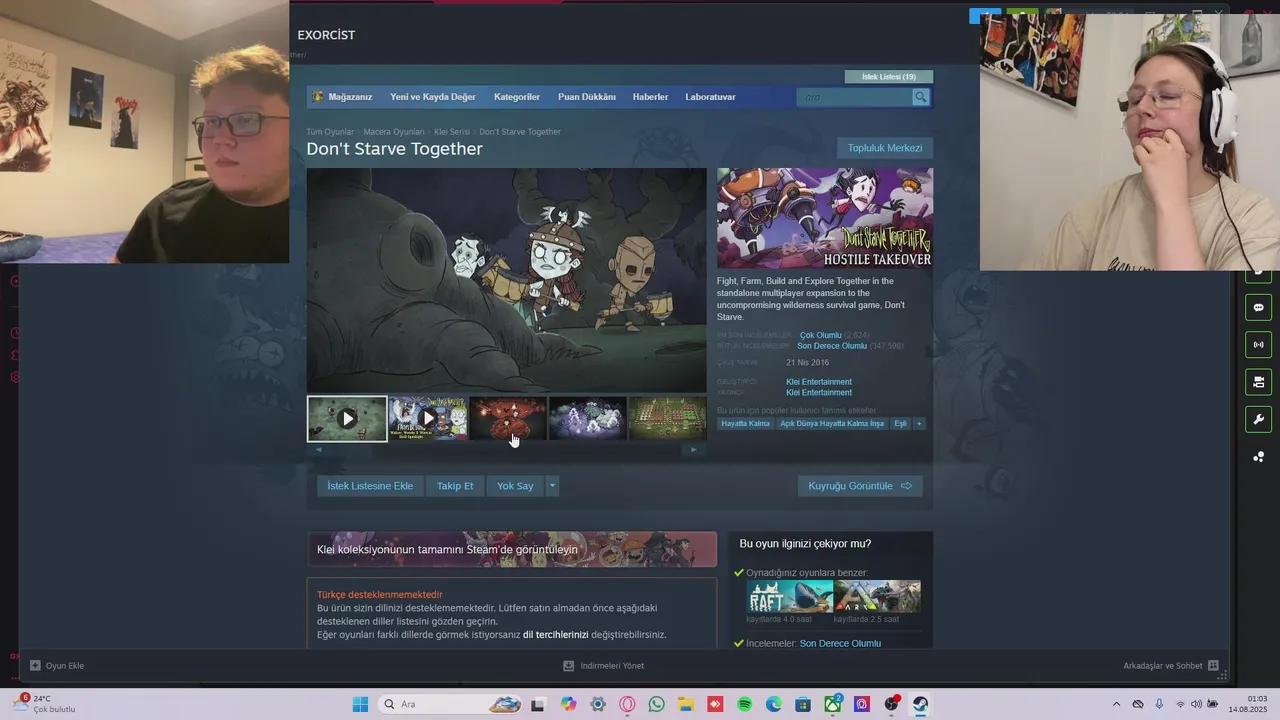Click the Klei Serisi breadcrumb link

click(x=452, y=132)
